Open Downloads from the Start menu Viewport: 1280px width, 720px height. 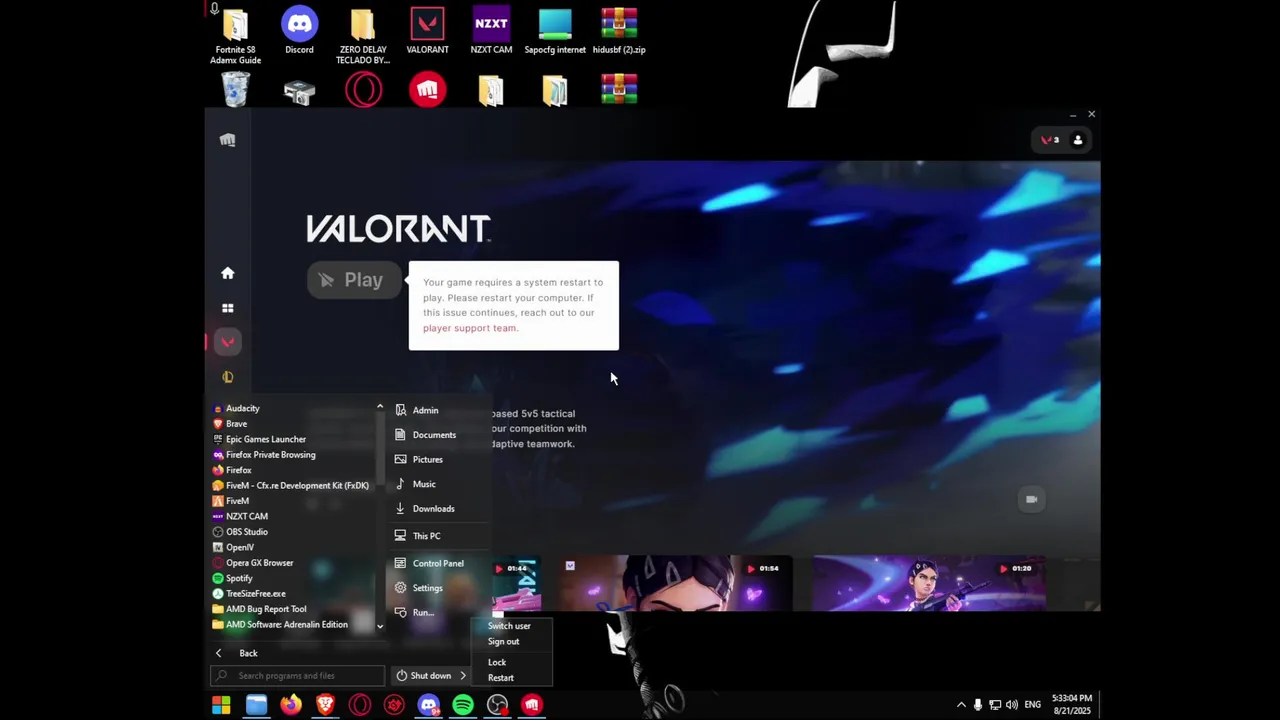click(x=433, y=509)
